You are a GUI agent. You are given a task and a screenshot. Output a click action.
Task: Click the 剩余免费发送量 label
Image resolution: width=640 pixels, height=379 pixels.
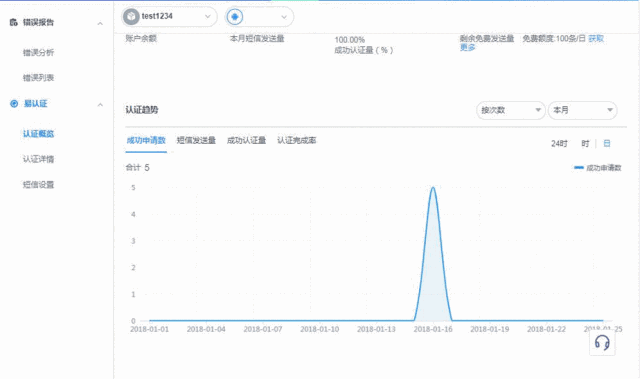coord(487,38)
